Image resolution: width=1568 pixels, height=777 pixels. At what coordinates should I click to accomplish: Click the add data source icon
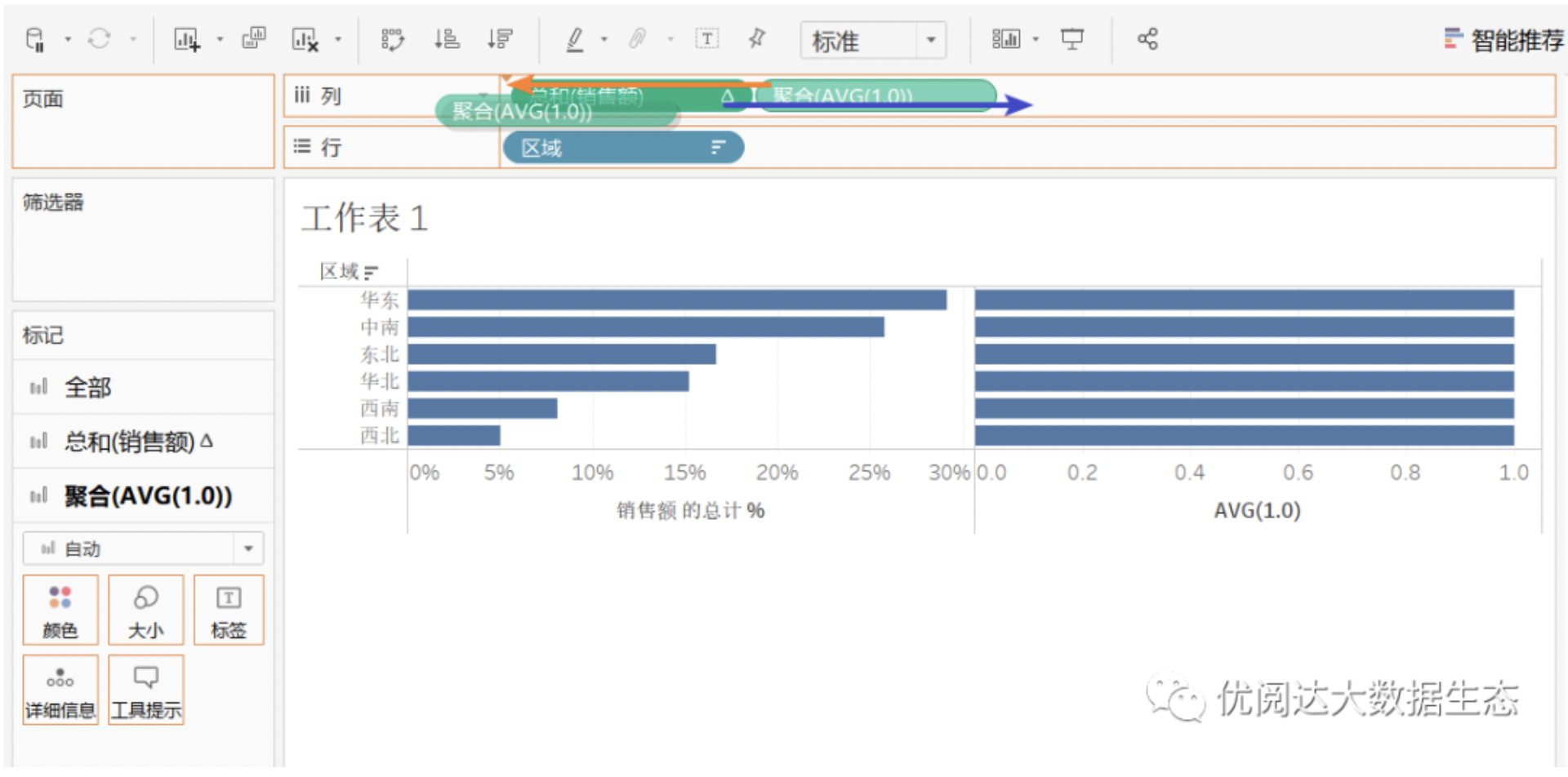click(35, 39)
